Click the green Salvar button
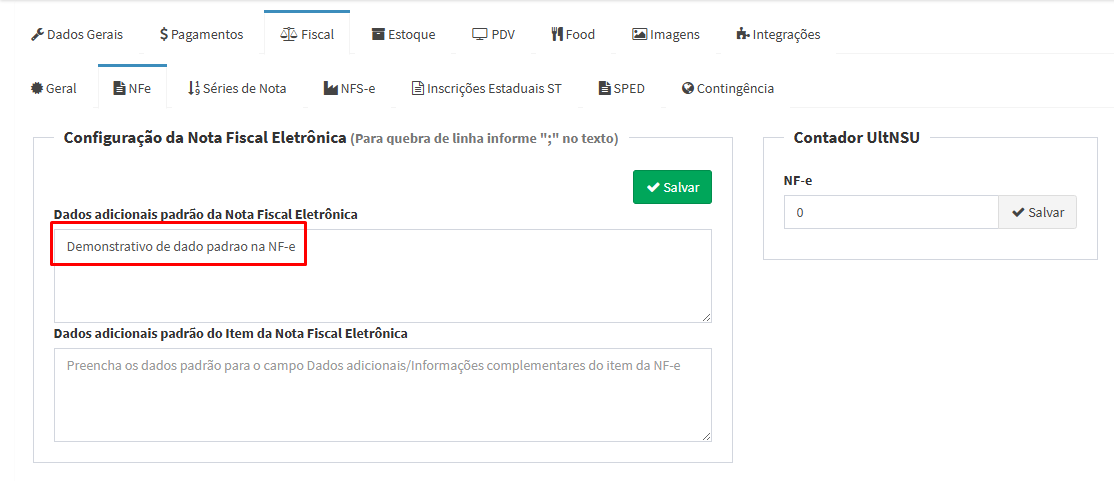 (x=672, y=187)
